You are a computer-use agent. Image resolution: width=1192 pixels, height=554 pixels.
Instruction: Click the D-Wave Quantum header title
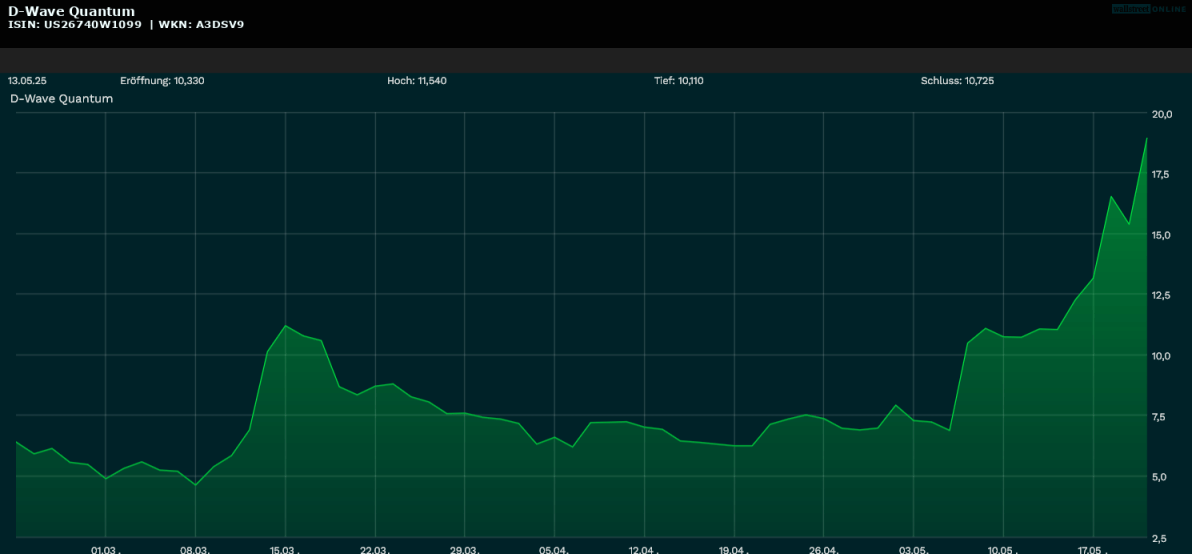click(x=71, y=11)
